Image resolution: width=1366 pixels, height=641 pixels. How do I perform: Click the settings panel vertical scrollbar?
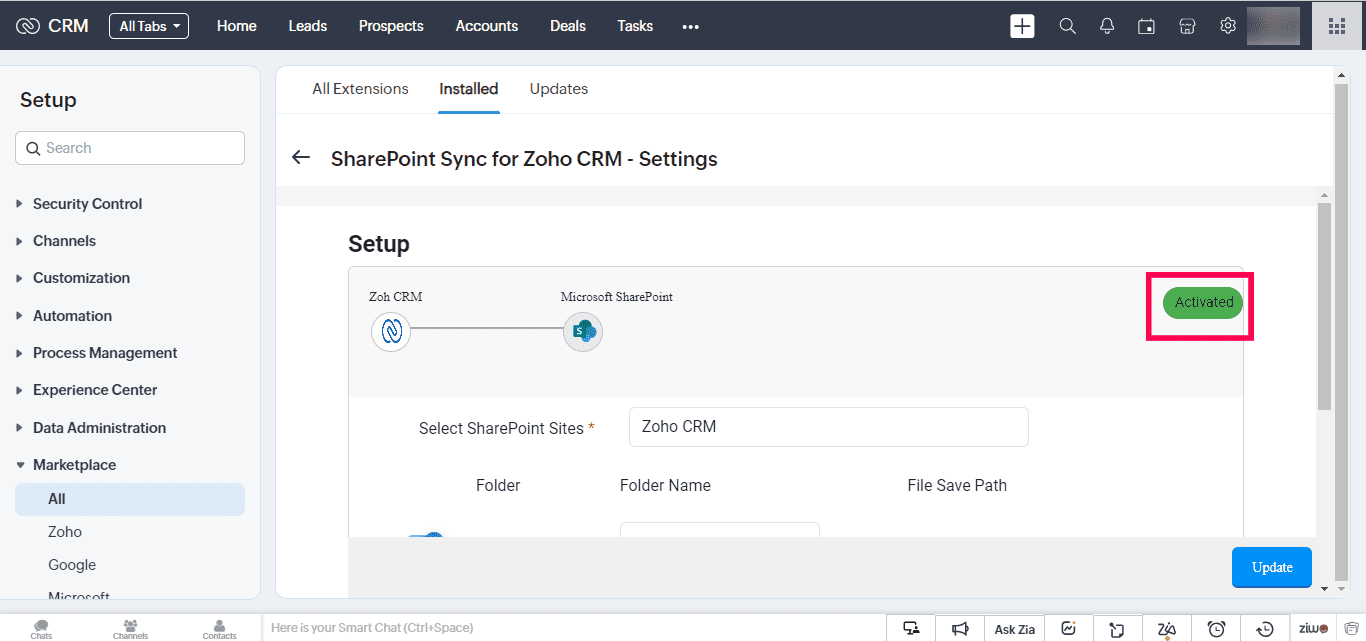(1324, 306)
